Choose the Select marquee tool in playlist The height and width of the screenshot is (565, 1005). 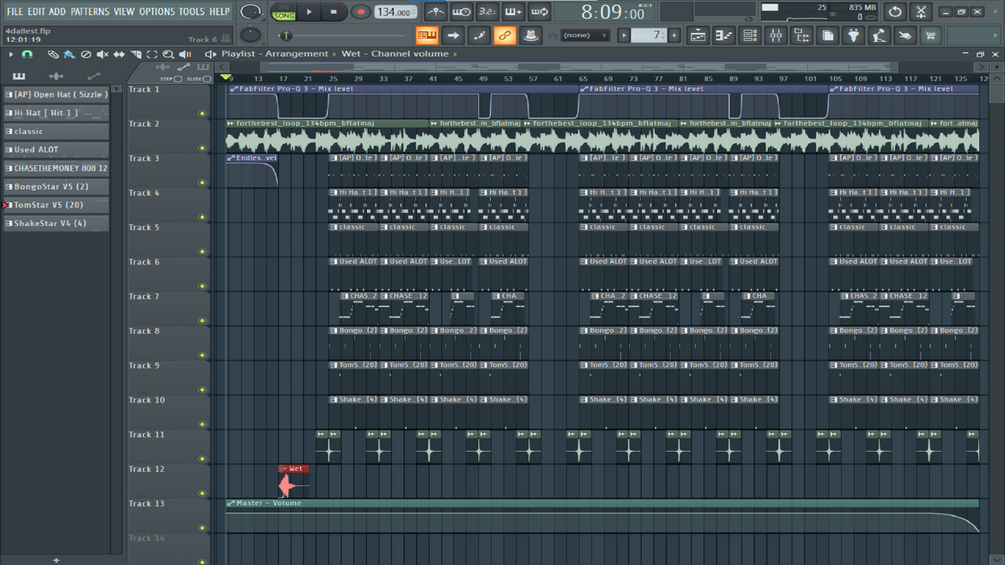point(152,54)
